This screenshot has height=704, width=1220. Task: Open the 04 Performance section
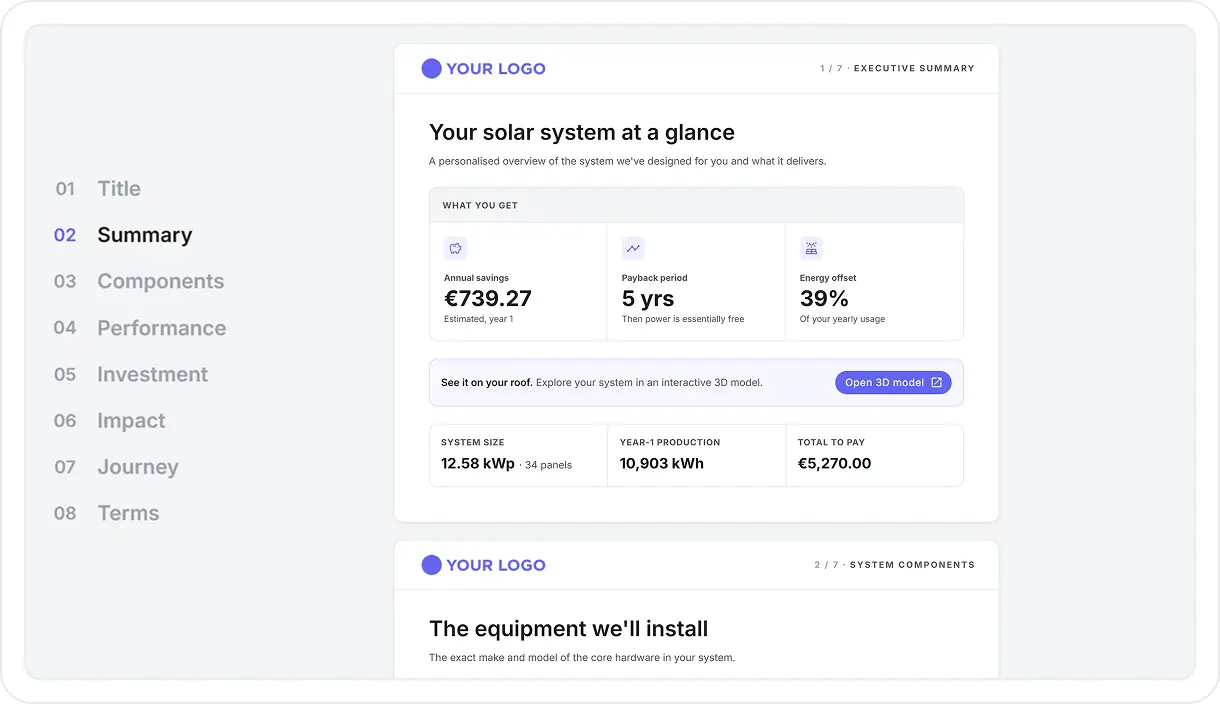tap(140, 328)
